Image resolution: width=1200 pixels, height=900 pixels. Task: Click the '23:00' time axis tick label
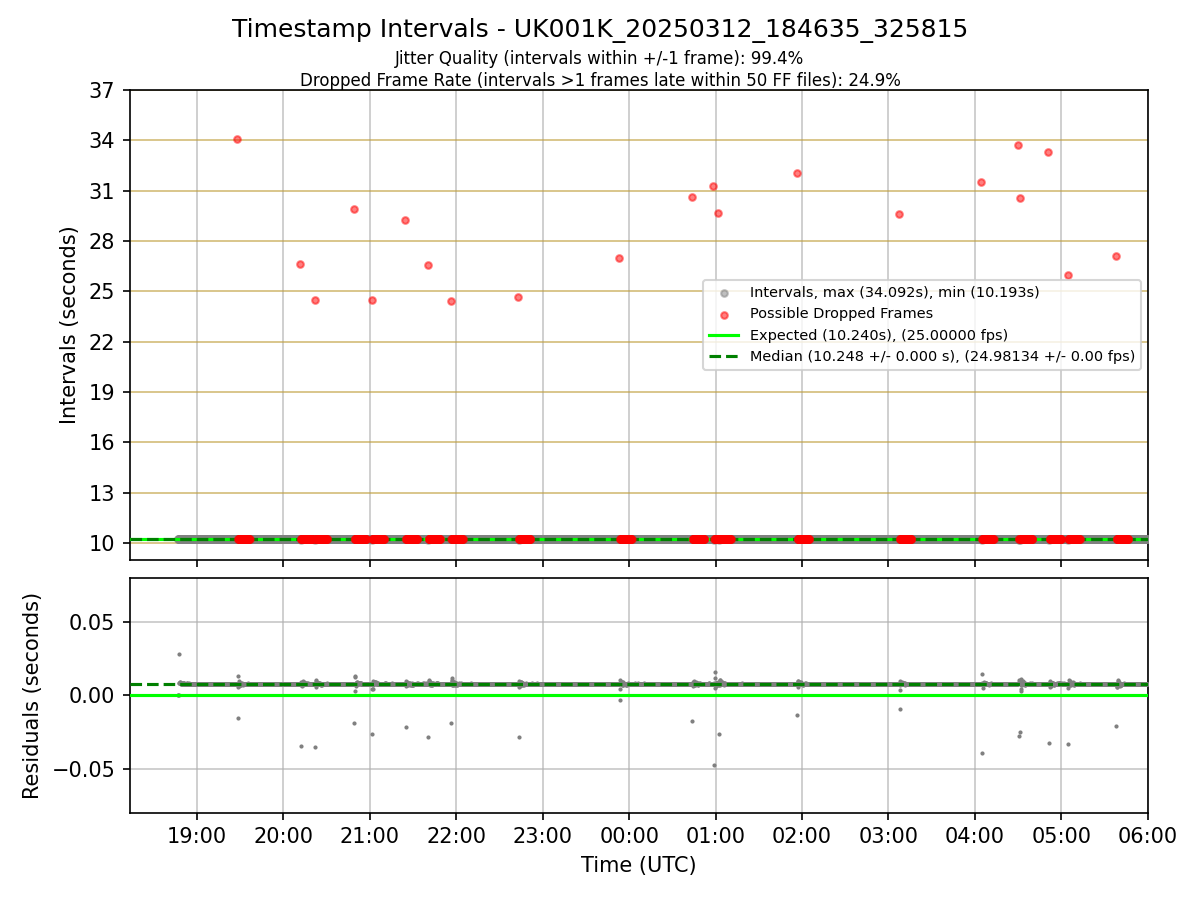point(543,834)
